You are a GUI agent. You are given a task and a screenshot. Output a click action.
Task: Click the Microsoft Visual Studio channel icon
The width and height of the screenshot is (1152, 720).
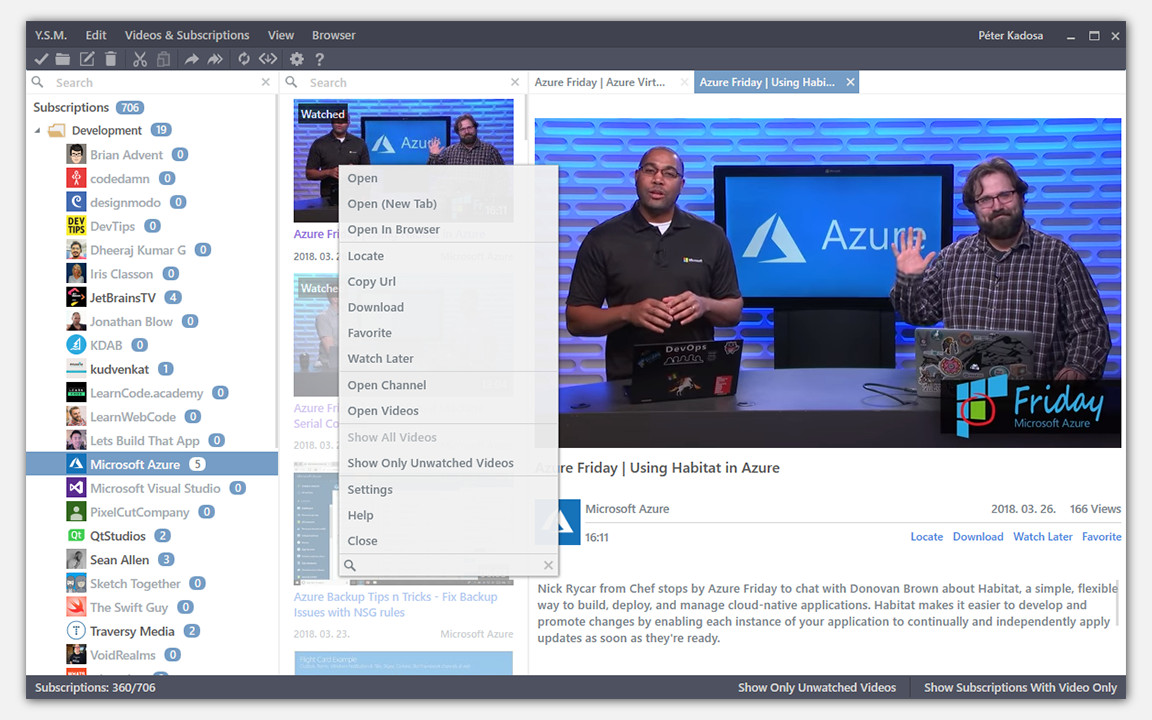click(x=76, y=488)
